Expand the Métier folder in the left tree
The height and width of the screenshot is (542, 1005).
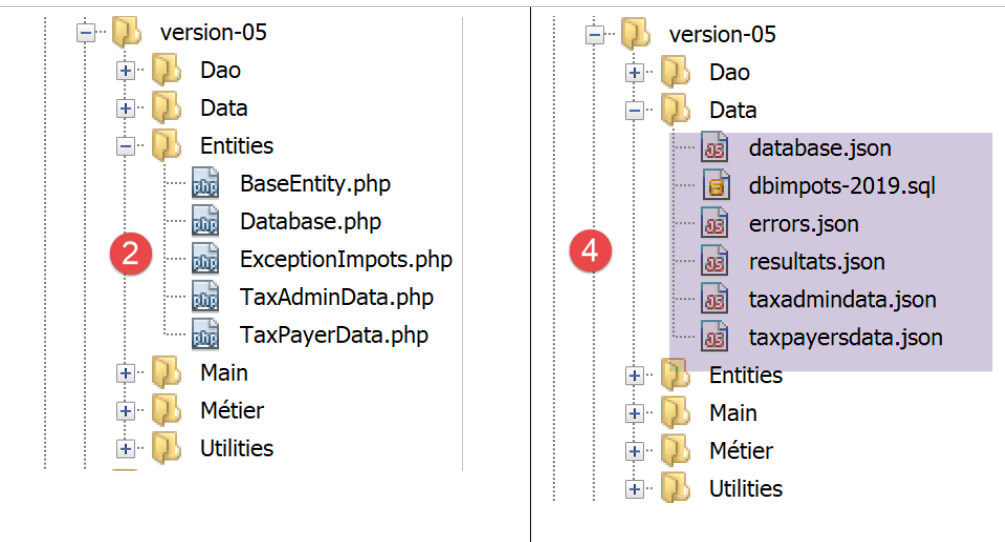coord(125,411)
